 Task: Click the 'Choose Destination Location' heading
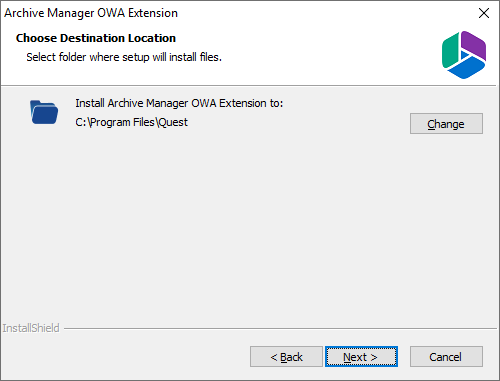pos(96,38)
